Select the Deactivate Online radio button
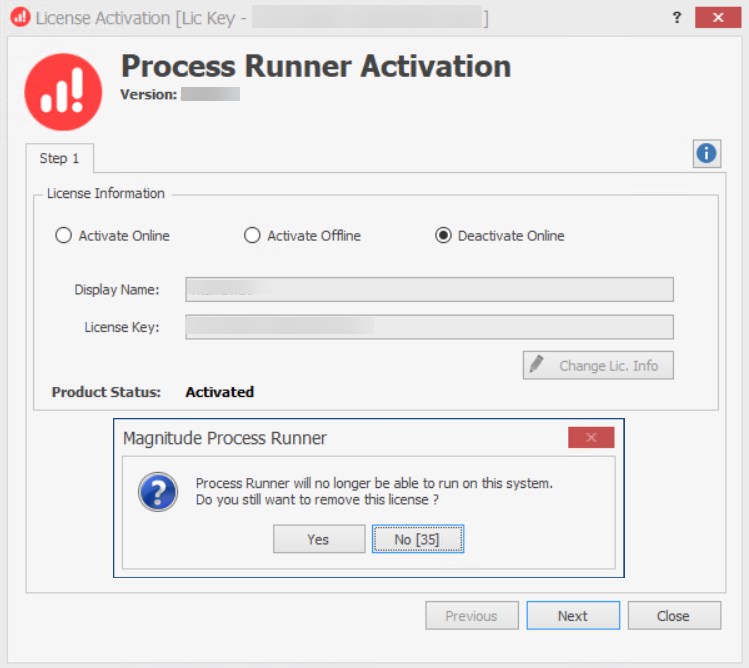The width and height of the screenshot is (749, 668). 443,236
